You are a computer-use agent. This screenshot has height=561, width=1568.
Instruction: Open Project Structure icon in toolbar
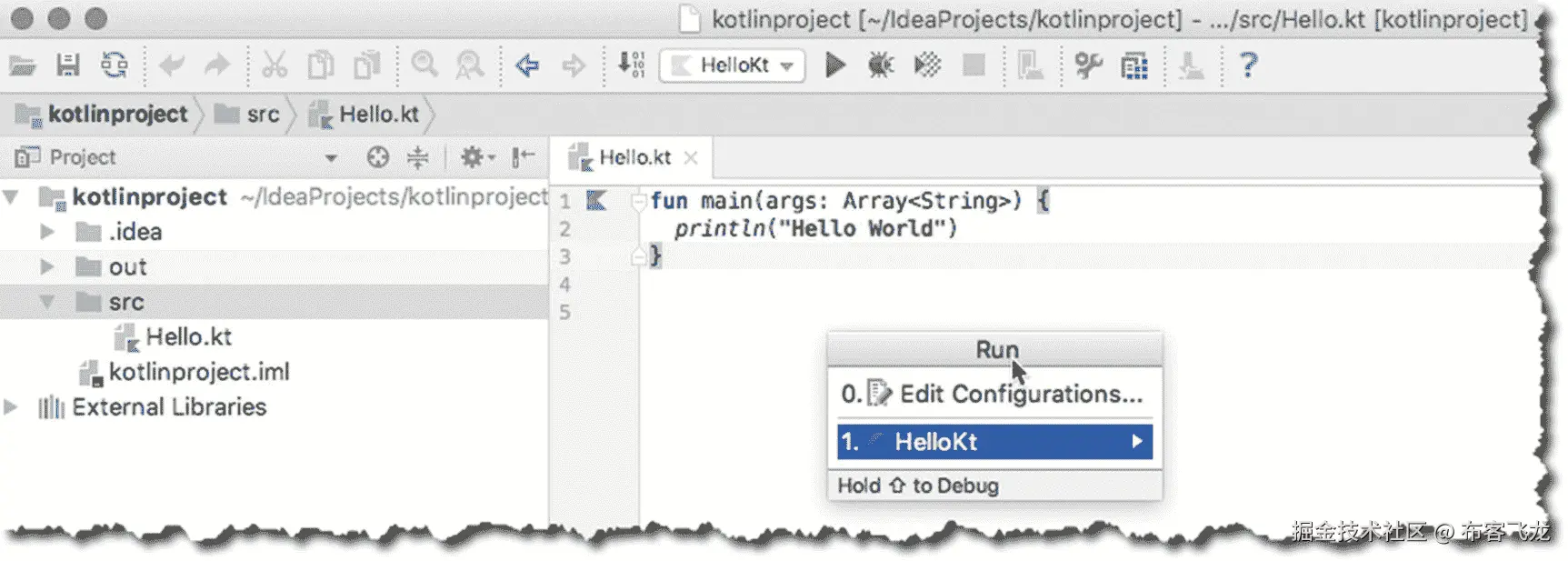click(1134, 65)
